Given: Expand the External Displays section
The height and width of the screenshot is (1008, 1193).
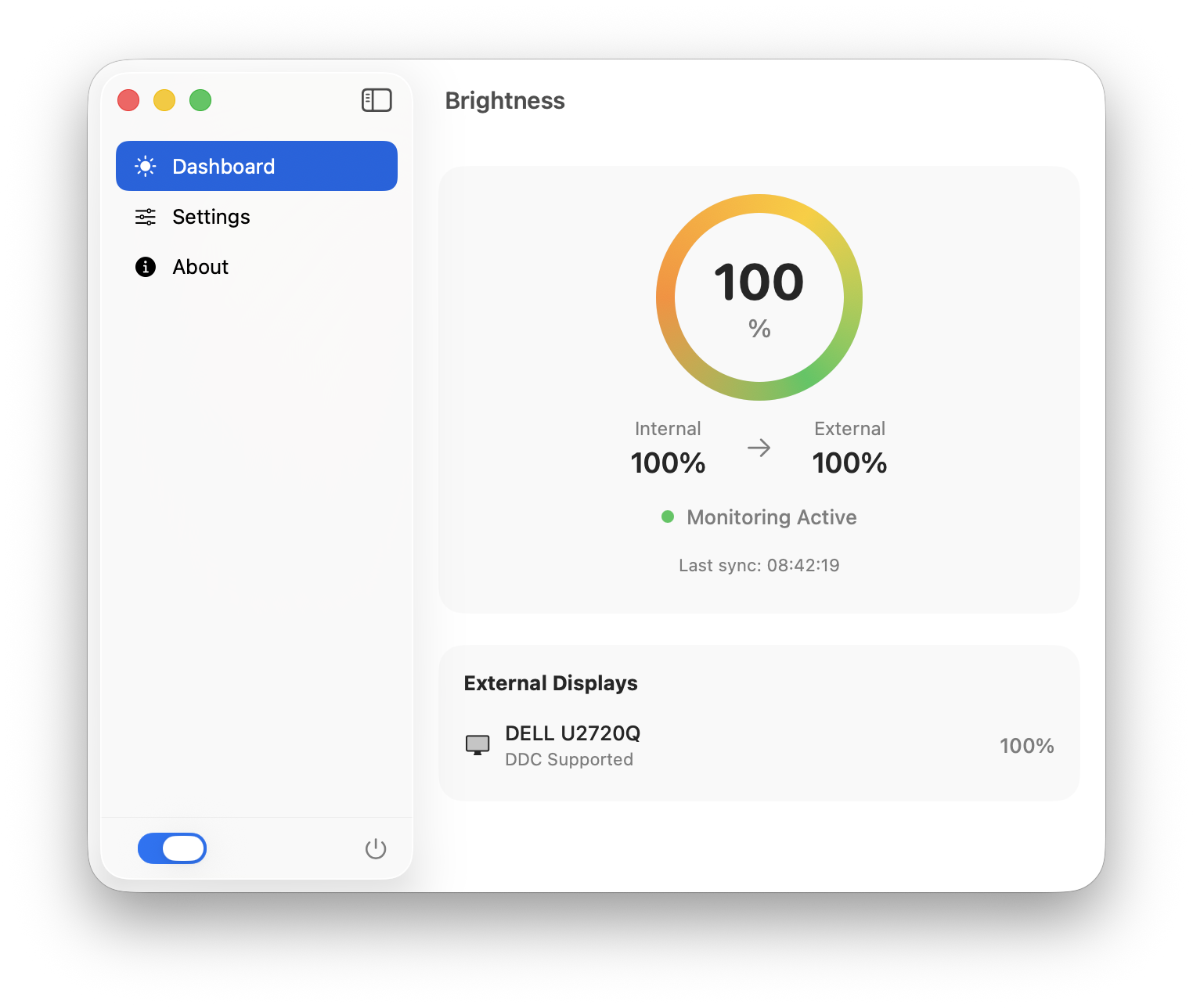Looking at the screenshot, I should pyautogui.click(x=550, y=682).
